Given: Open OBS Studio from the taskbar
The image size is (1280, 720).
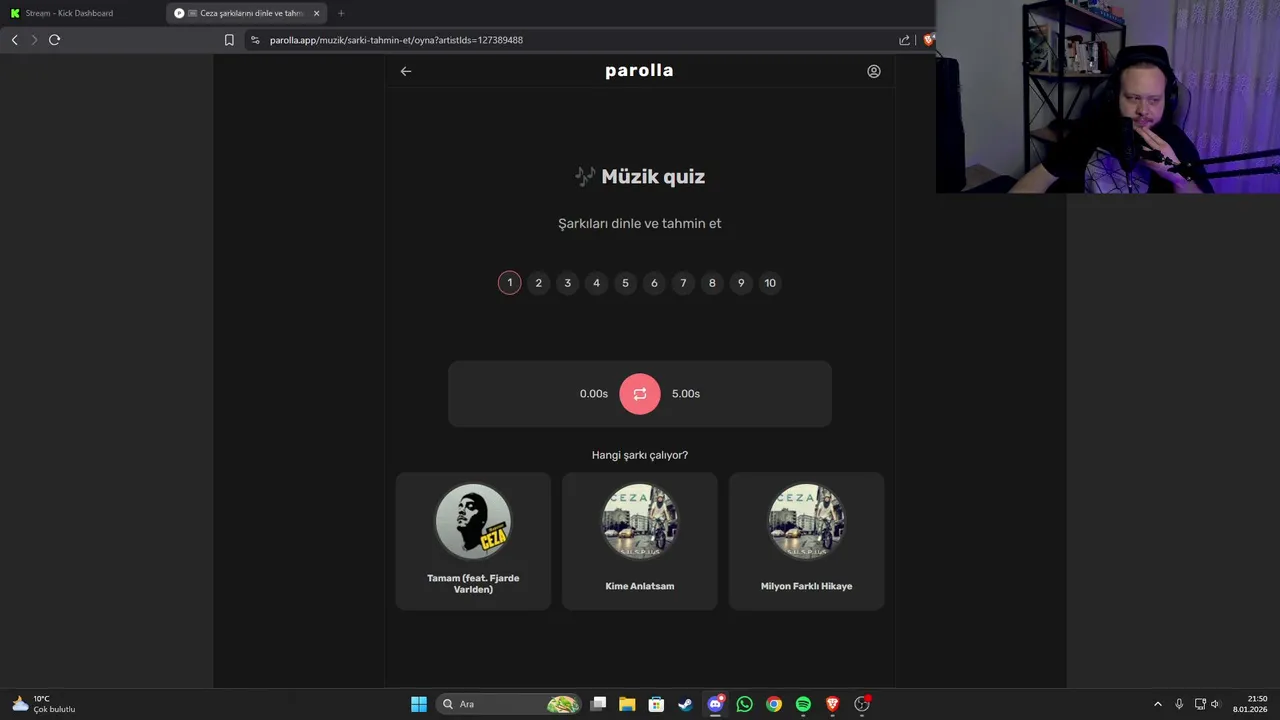Looking at the screenshot, I should click(x=862, y=704).
